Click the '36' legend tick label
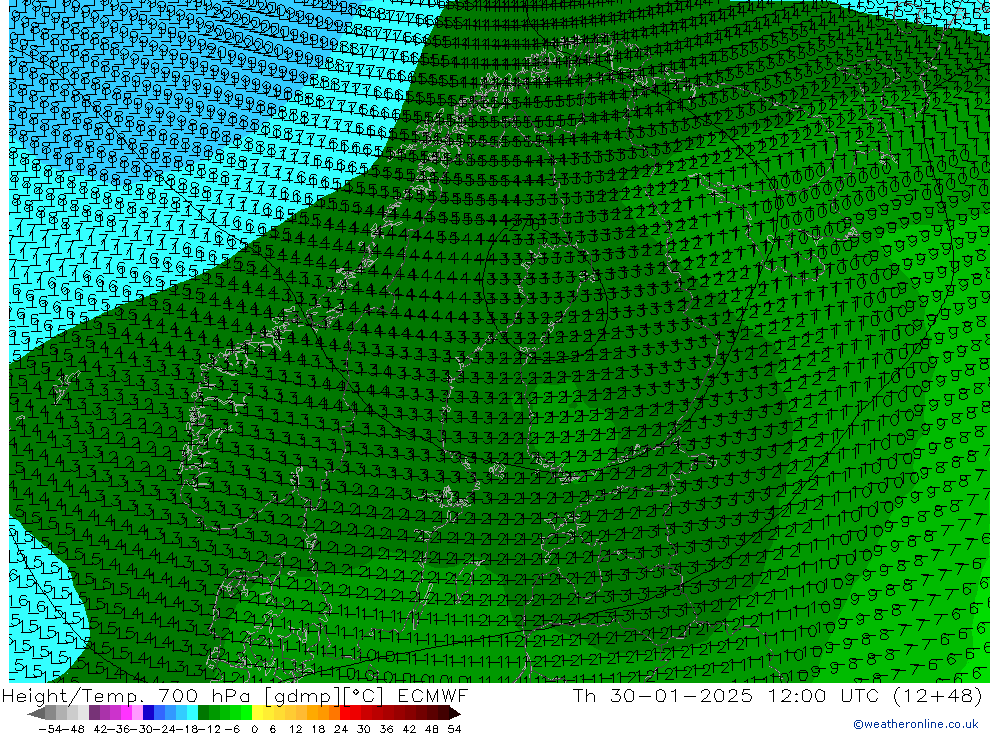This screenshot has height=733, width=1000. 386,729
